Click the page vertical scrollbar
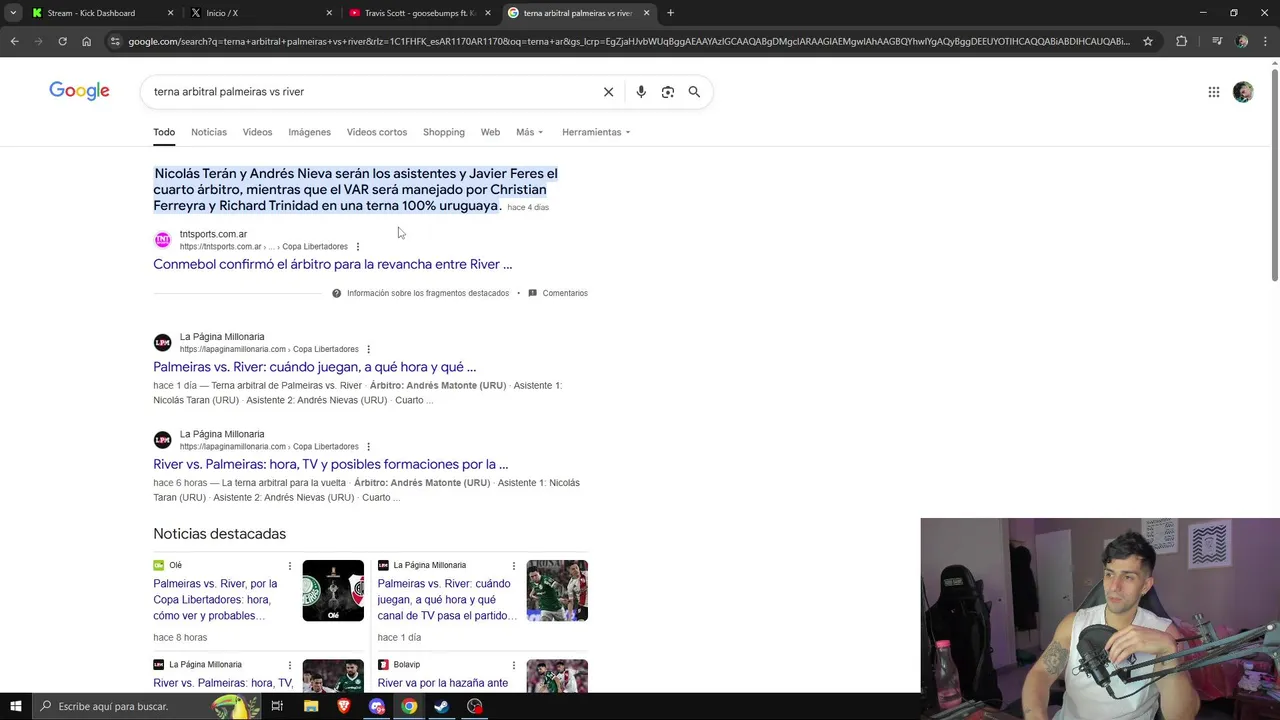Screen dimensions: 1280x720 click(1274, 175)
